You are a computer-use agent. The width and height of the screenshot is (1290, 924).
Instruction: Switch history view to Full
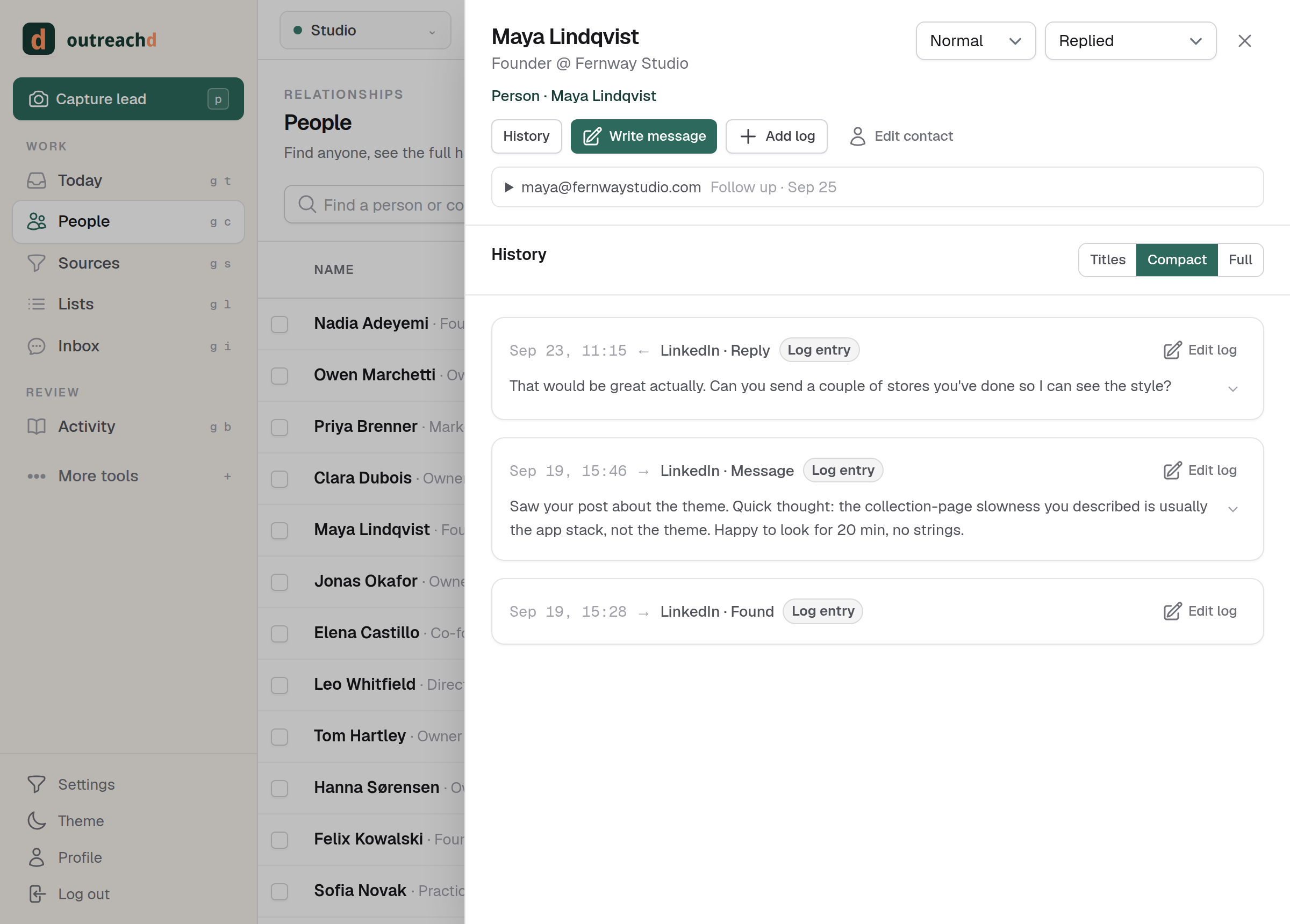pos(1240,260)
